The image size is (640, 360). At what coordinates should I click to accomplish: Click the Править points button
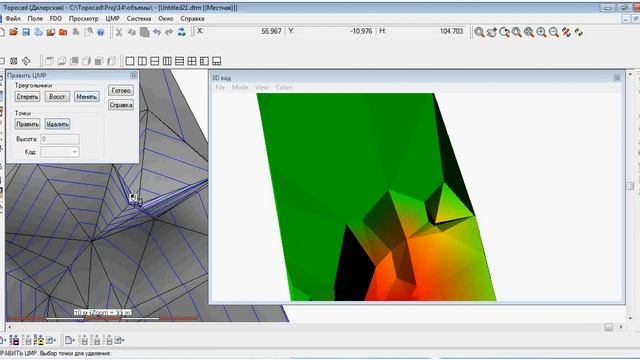[x=27, y=124]
